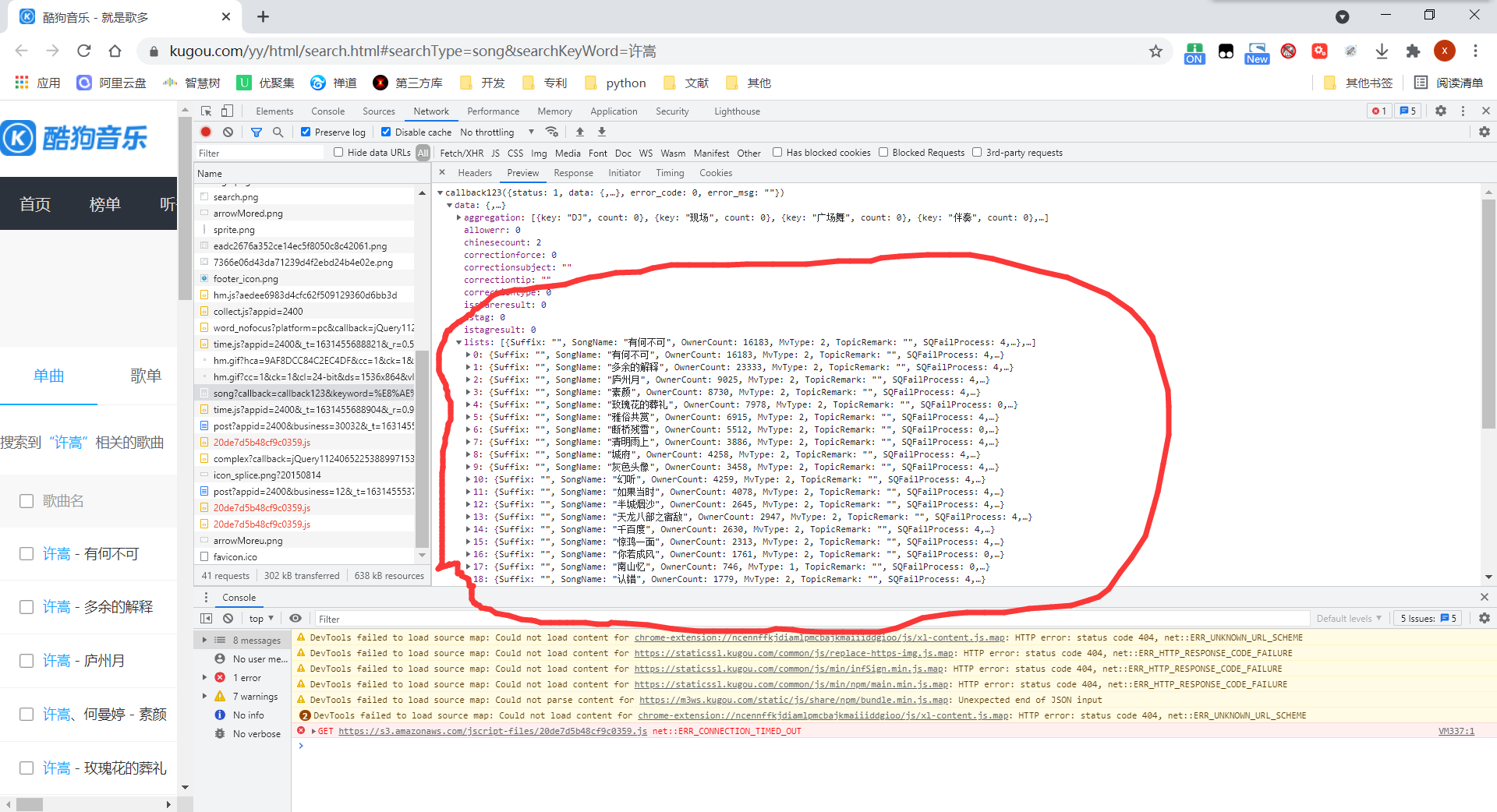Click the request list vertical scrollbar
The height and width of the screenshot is (812, 1497).
click(422, 450)
